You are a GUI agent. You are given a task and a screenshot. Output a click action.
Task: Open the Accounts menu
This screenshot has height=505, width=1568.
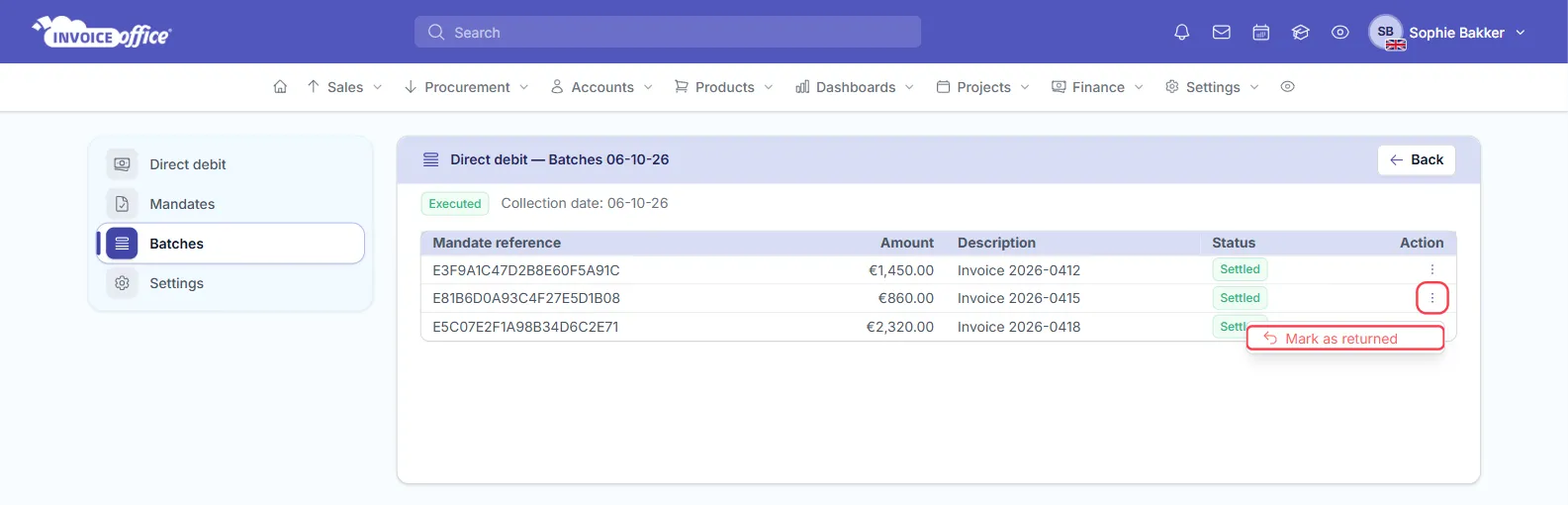click(x=601, y=87)
